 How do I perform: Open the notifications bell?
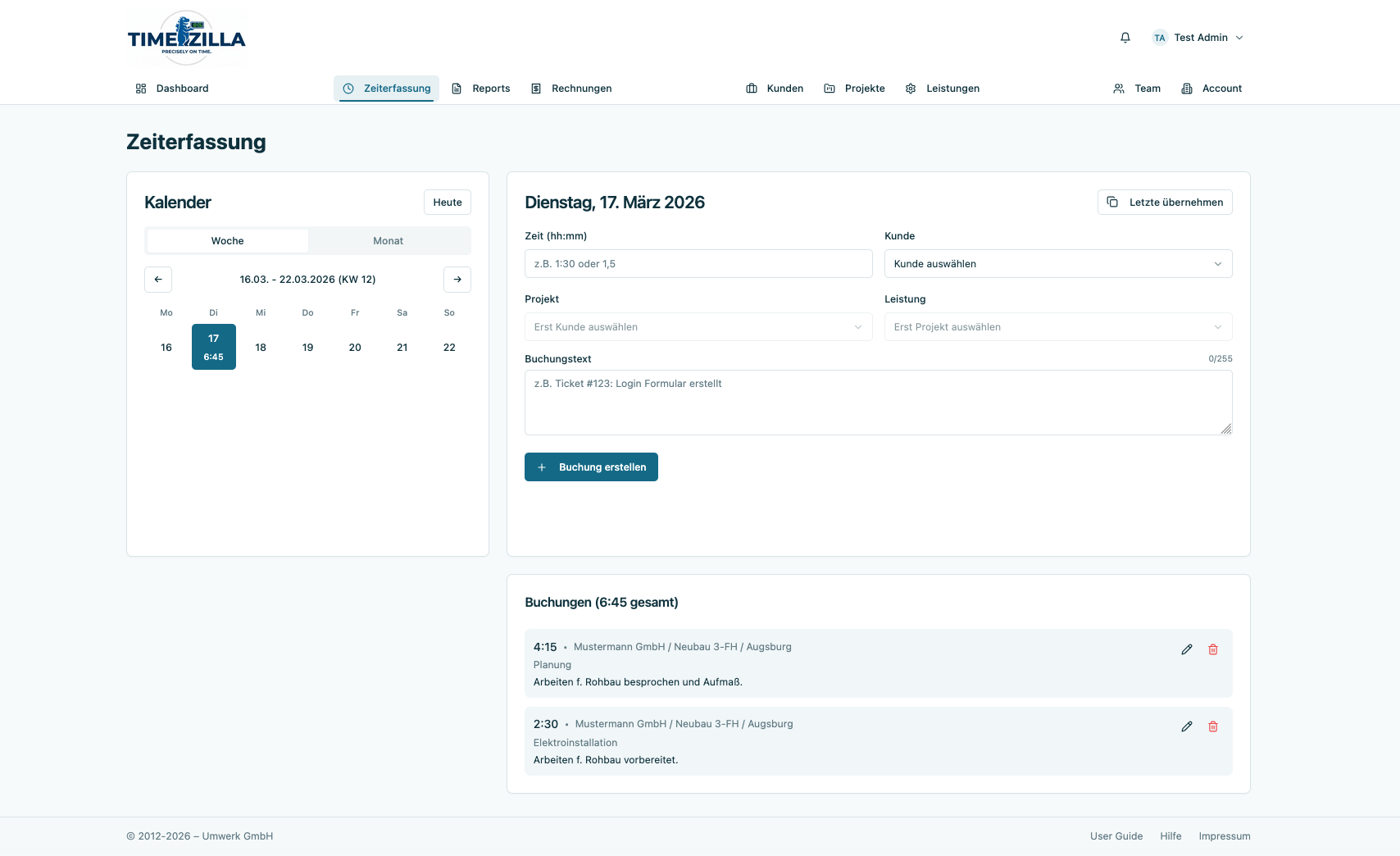point(1125,38)
